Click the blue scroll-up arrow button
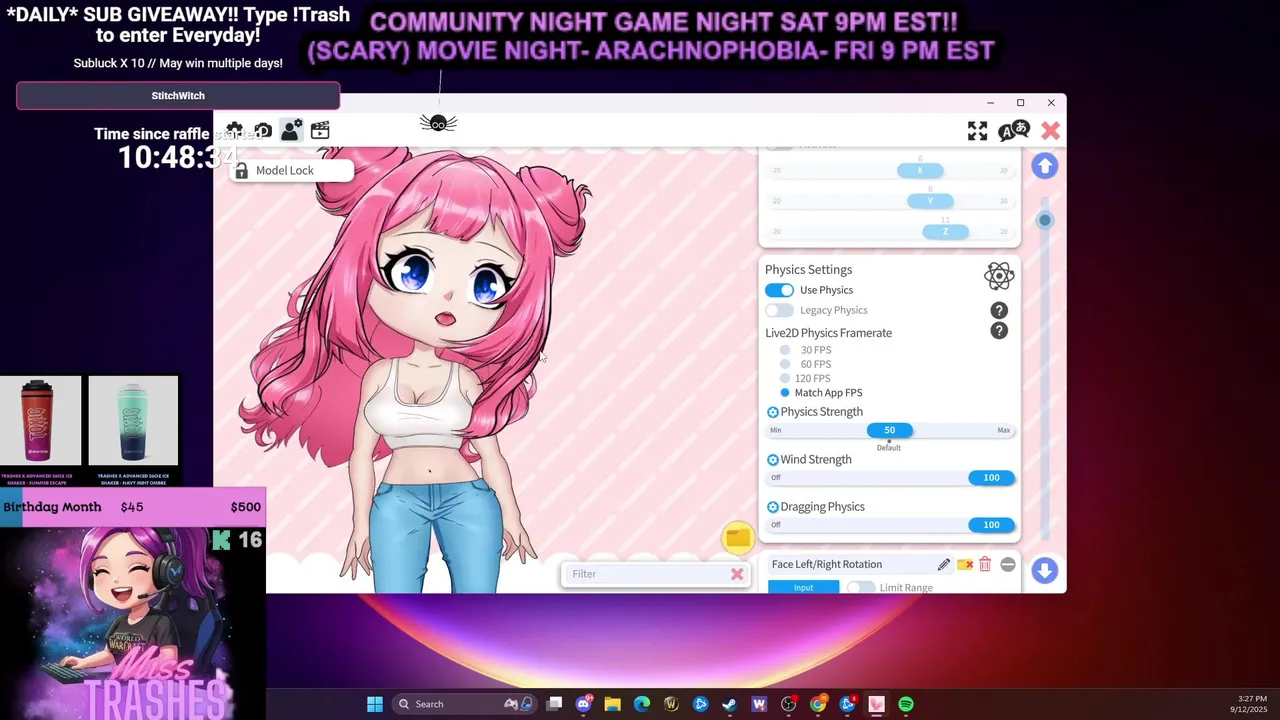Image resolution: width=1280 pixels, height=720 pixels. 1044,166
